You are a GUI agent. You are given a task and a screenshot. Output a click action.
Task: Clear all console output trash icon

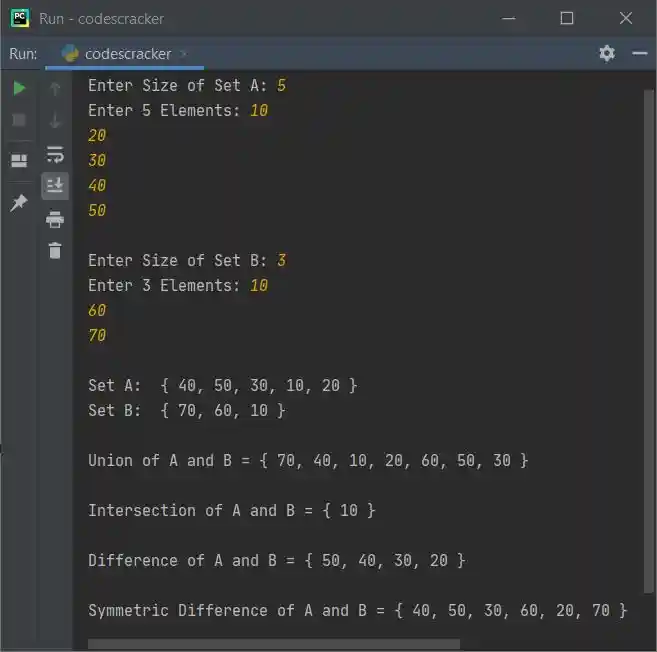tap(55, 251)
